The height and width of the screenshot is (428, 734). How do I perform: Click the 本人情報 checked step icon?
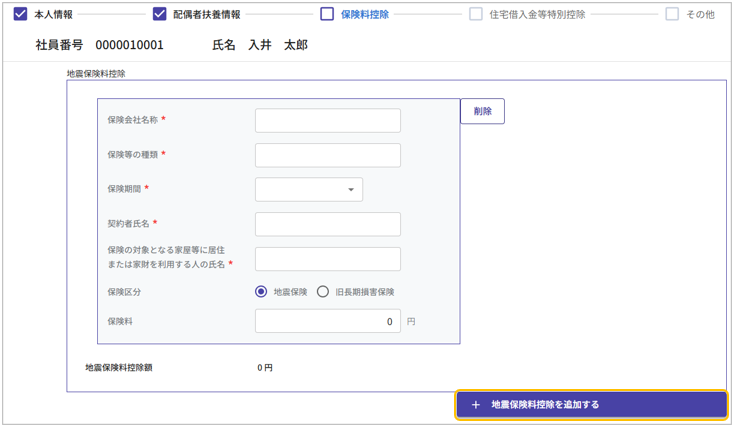(20, 14)
